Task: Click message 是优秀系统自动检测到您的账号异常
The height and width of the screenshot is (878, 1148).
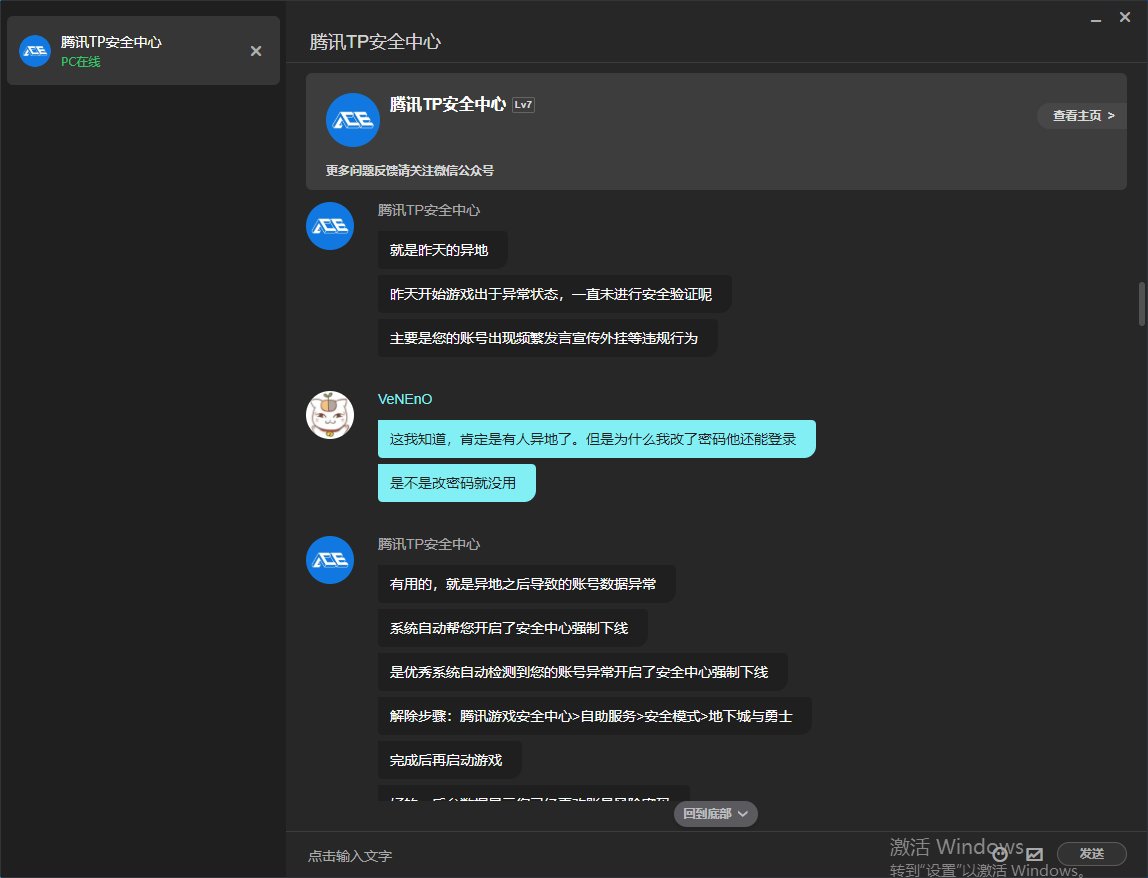Action: click(x=582, y=671)
